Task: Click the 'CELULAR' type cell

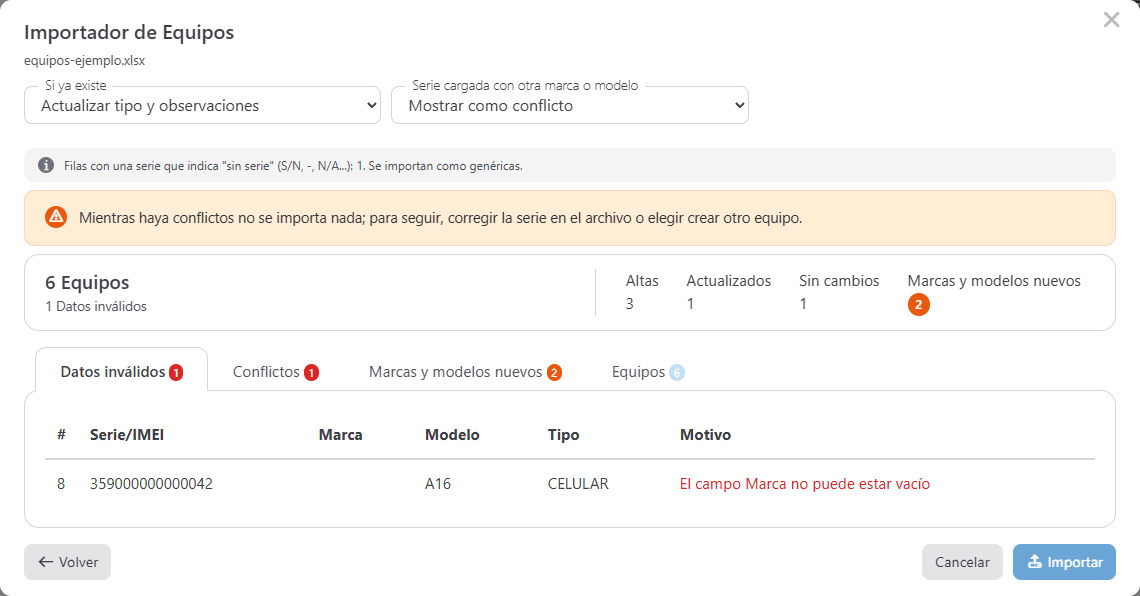Action: (578, 483)
